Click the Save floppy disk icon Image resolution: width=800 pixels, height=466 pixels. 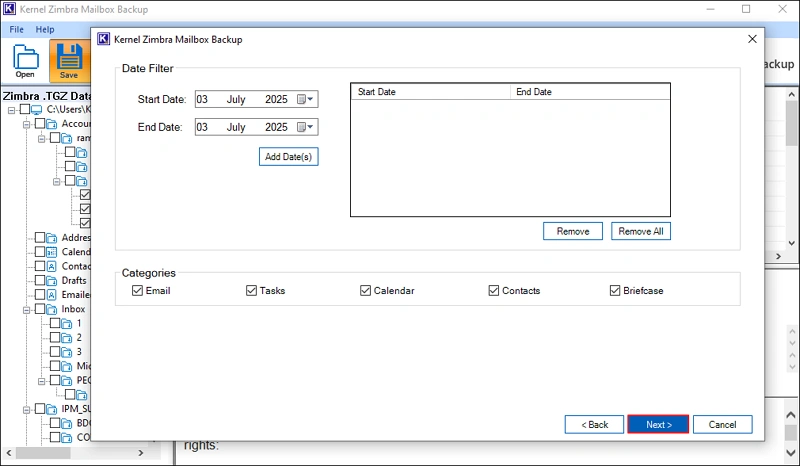(x=69, y=57)
